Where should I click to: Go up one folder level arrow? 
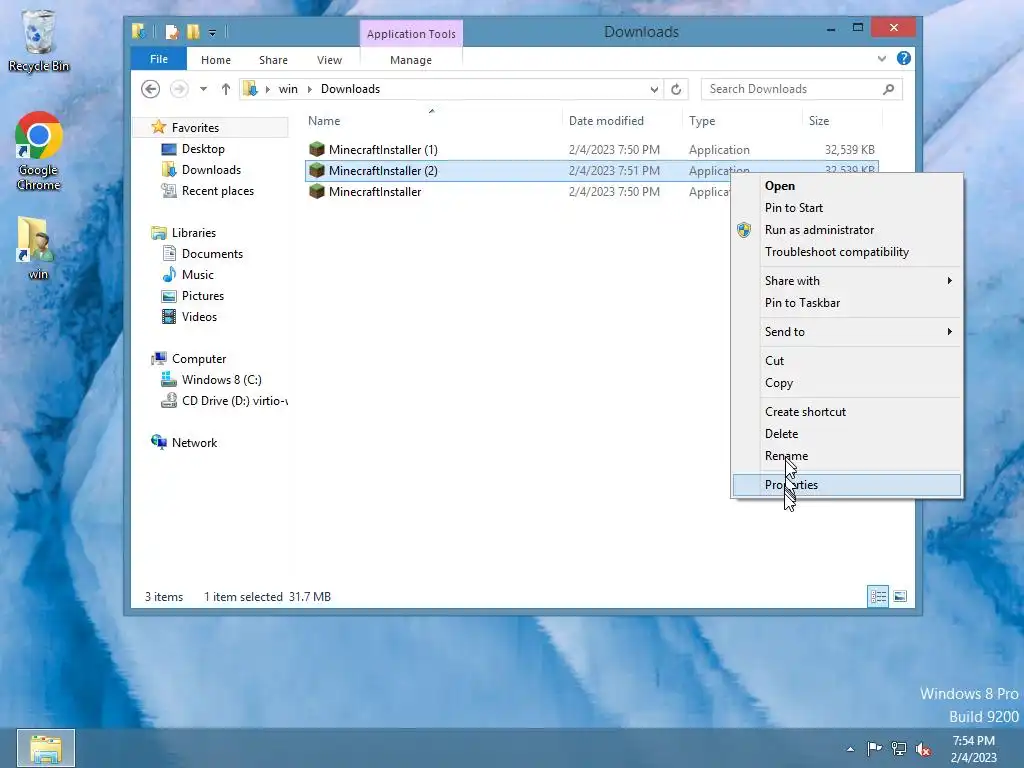click(x=226, y=89)
